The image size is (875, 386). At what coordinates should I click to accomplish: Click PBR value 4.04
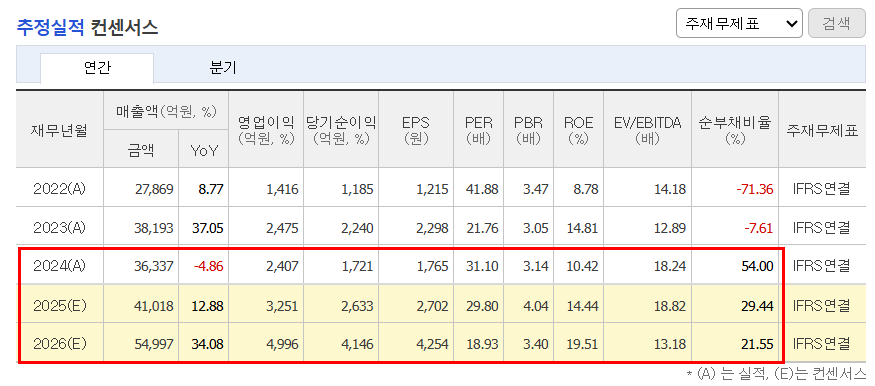coord(536,306)
